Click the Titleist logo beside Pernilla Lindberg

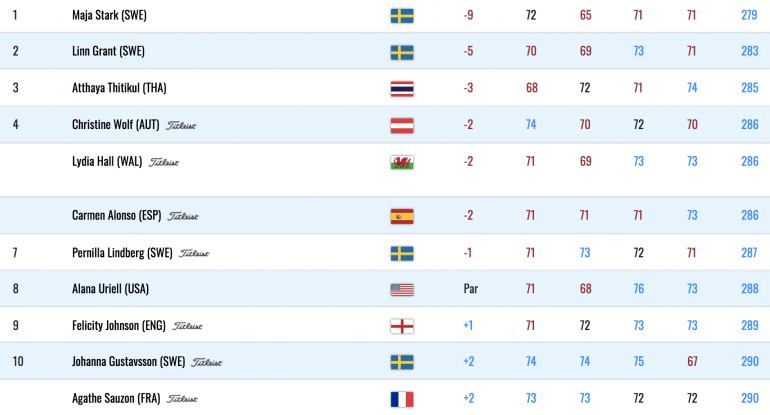pos(194,253)
